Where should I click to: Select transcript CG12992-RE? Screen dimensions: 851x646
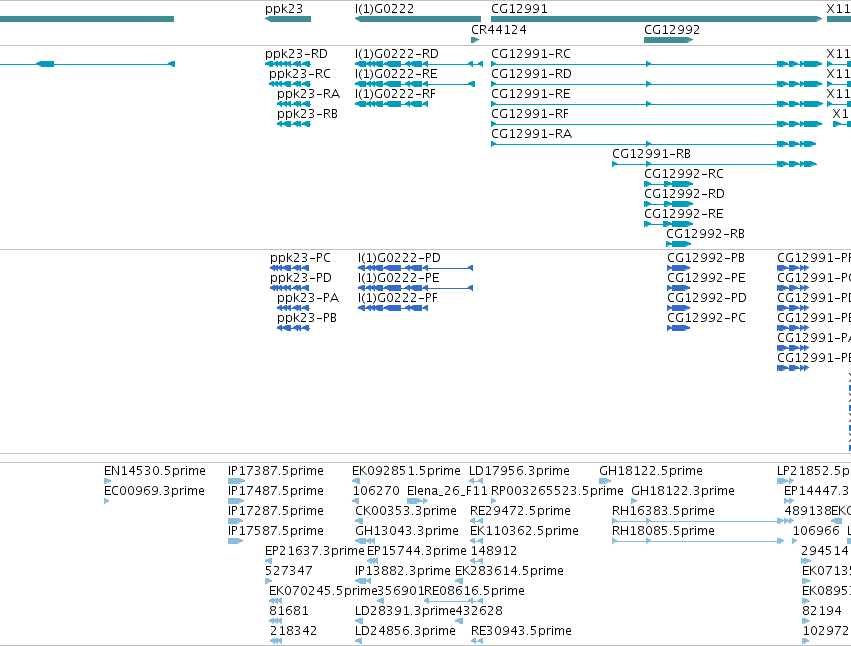[669, 224]
